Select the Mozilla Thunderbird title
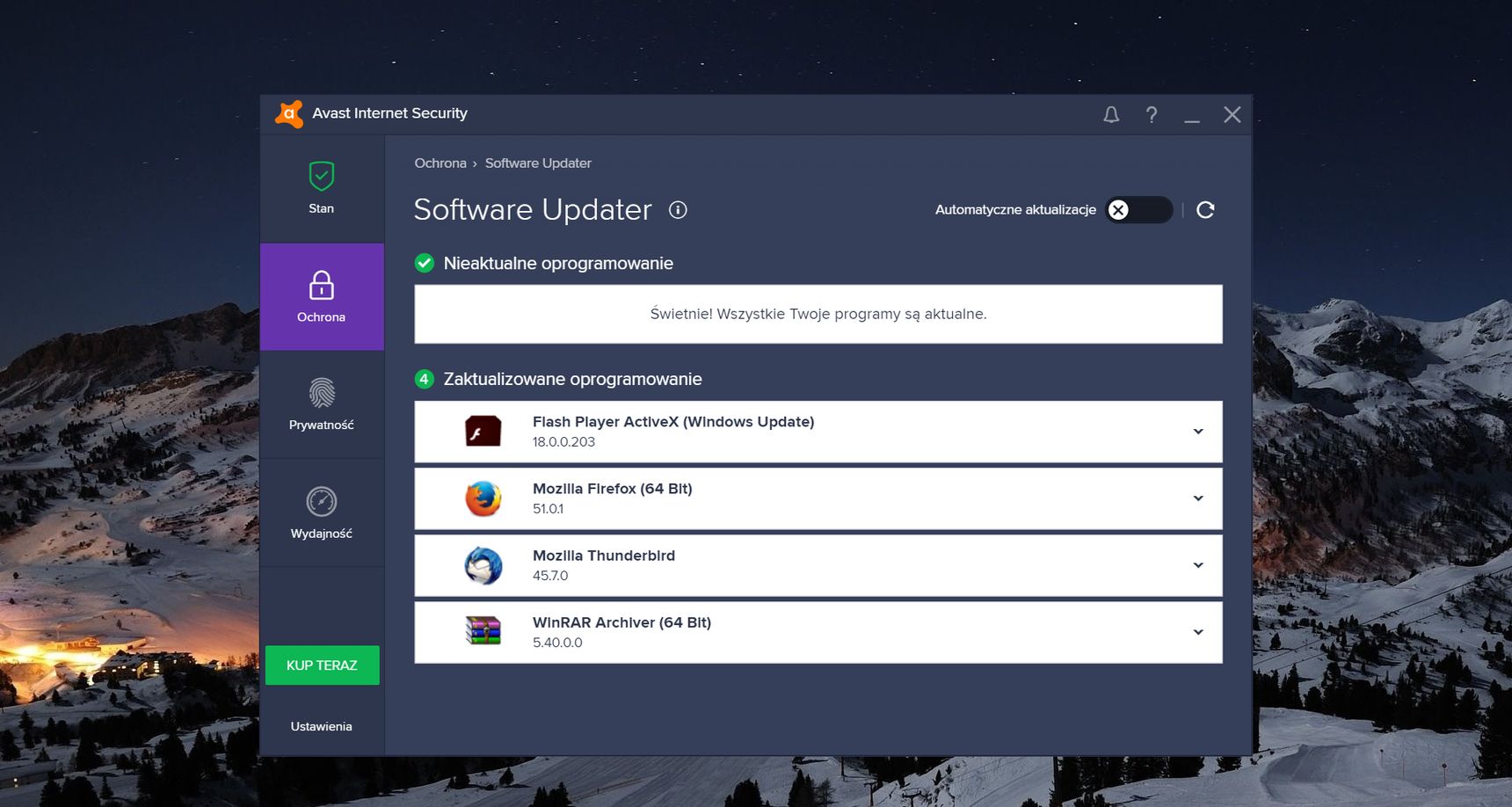 coord(604,556)
